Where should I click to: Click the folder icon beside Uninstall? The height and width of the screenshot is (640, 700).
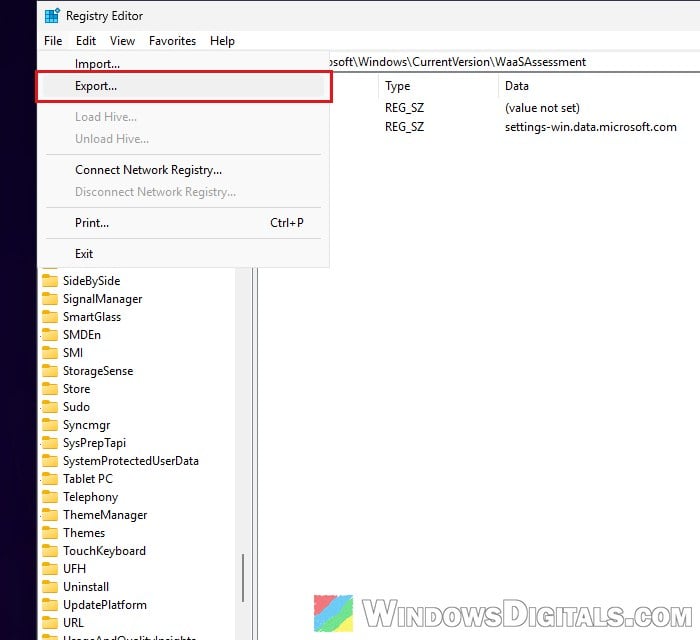[x=50, y=587]
